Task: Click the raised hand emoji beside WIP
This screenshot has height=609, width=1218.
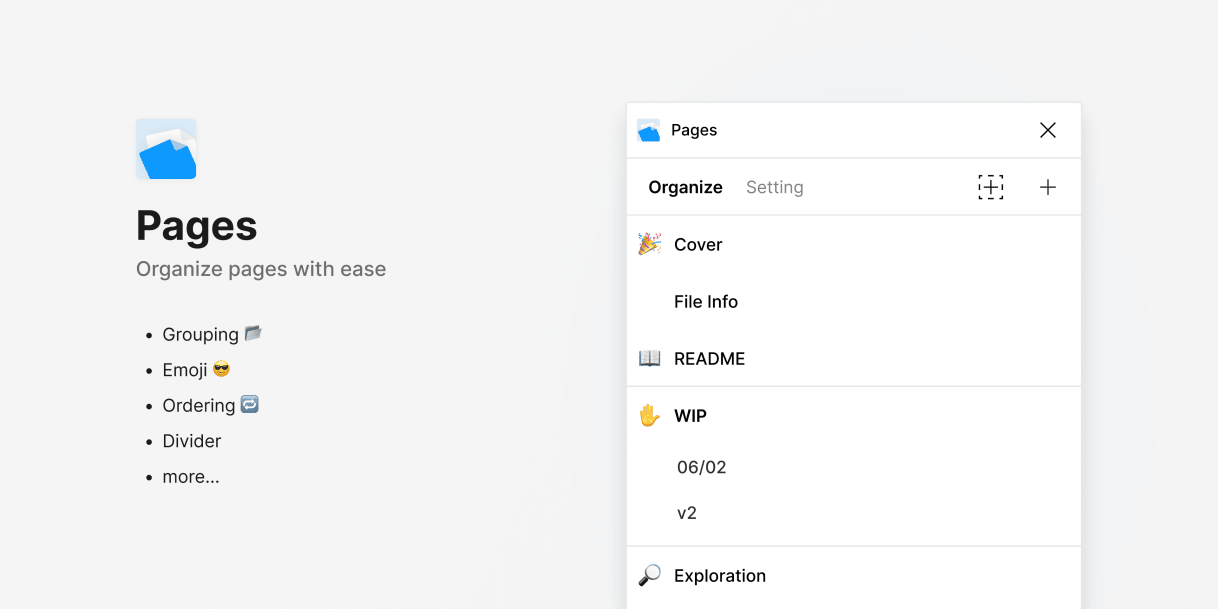Action: coord(650,415)
